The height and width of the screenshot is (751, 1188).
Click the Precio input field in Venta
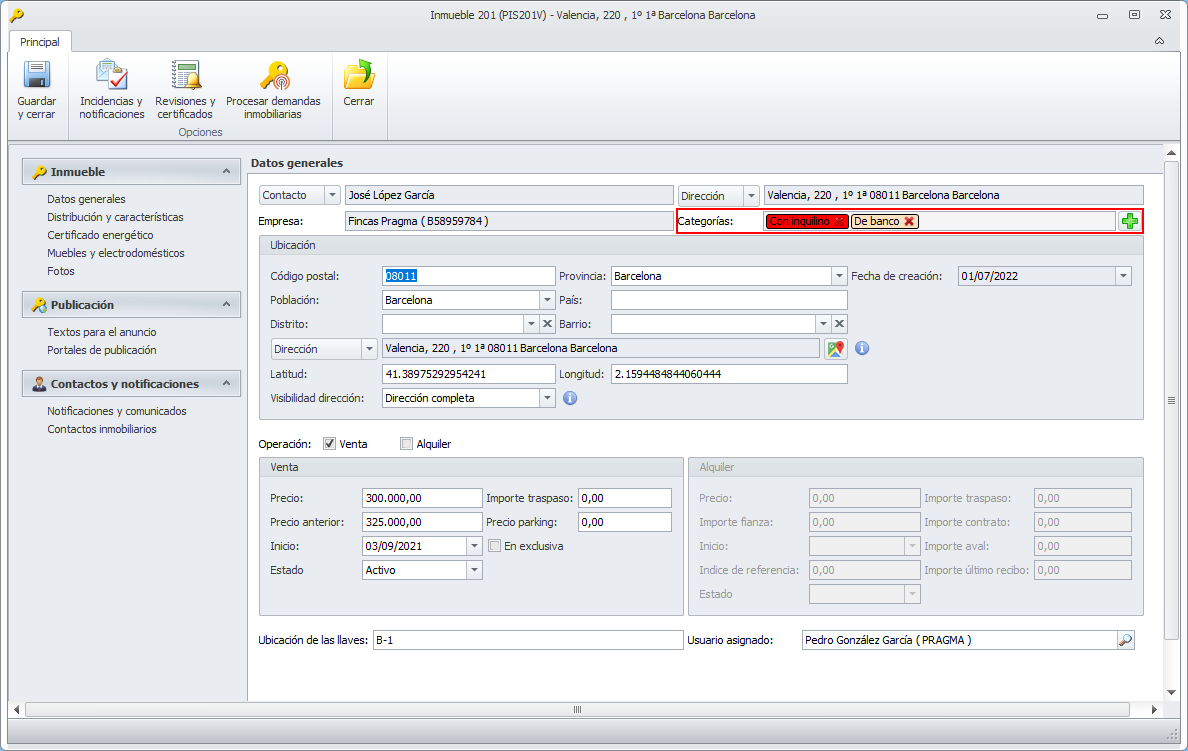pos(421,498)
